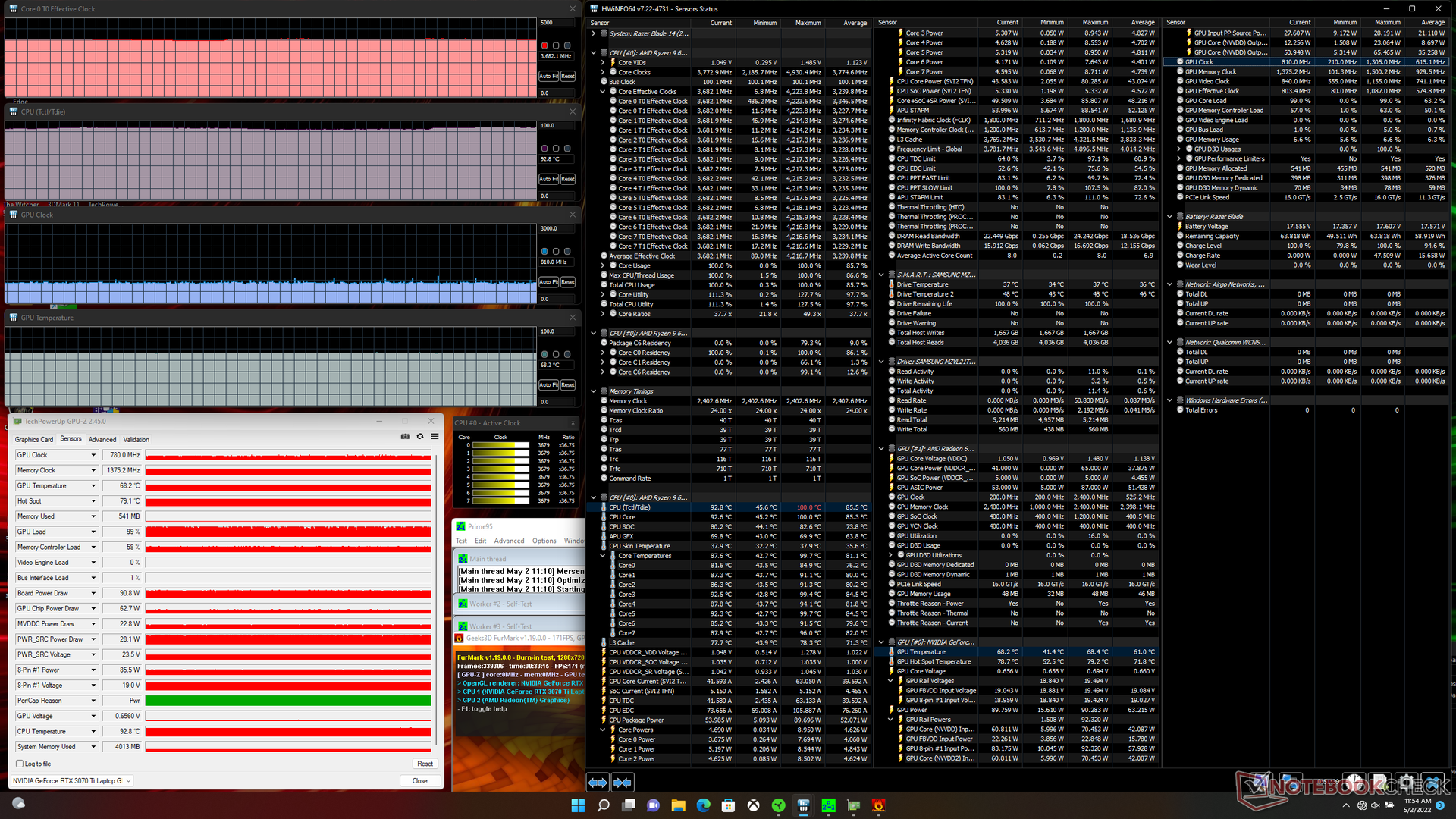This screenshot has height=819, width=1456.
Task: Open FurMark from the taskbar
Action: point(878,805)
